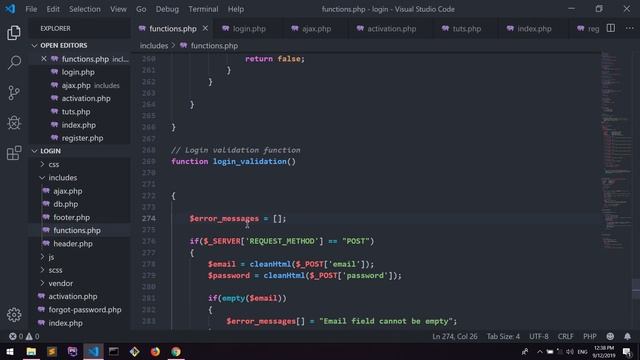
Task: Click the Visual Studio Code taskbar icon
Action: tap(93, 351)
